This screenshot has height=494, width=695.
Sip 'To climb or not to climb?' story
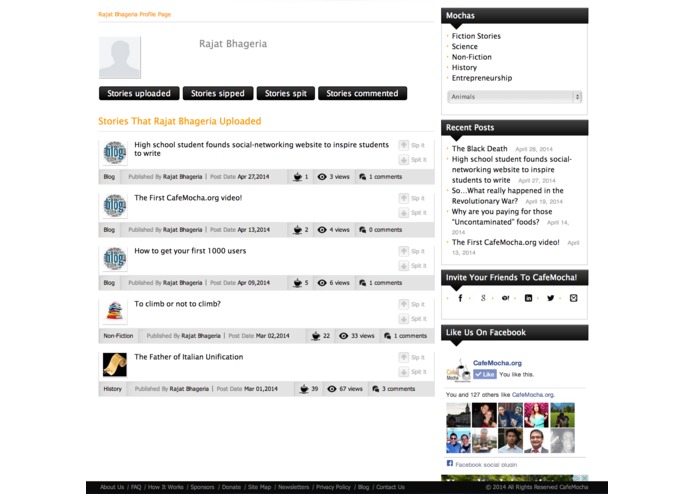pos(412,304)
